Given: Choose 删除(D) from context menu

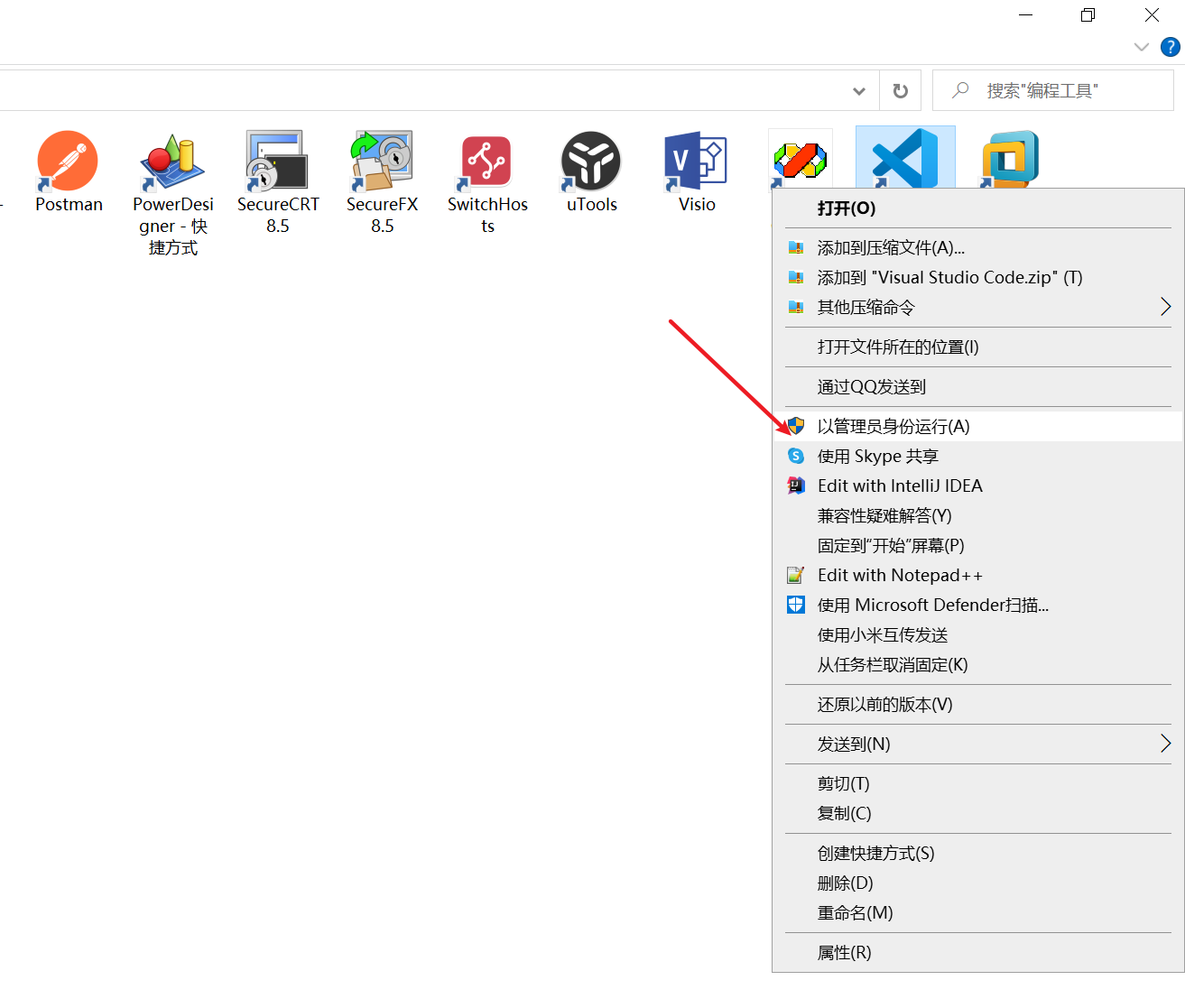Looking at the screenshot, I should tap(978, 883).
